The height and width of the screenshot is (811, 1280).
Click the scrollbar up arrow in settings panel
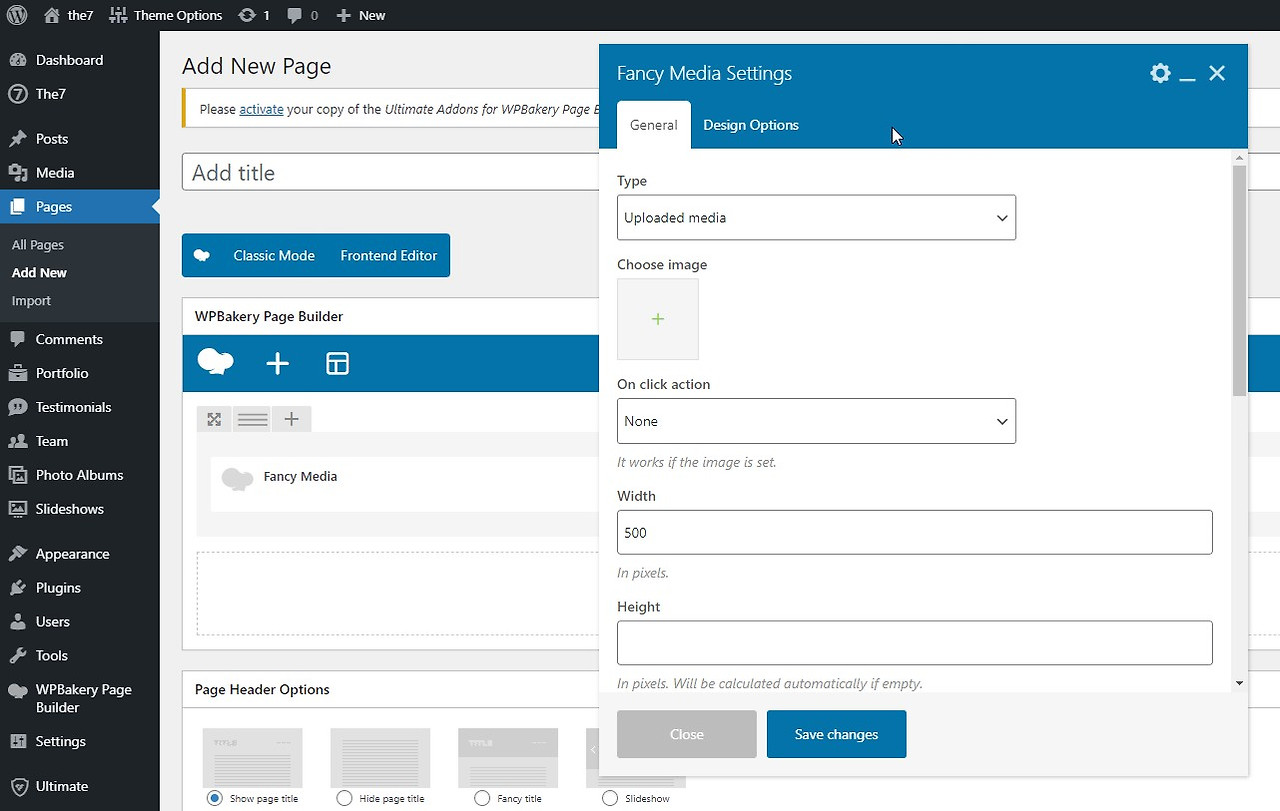(1240, 158)
